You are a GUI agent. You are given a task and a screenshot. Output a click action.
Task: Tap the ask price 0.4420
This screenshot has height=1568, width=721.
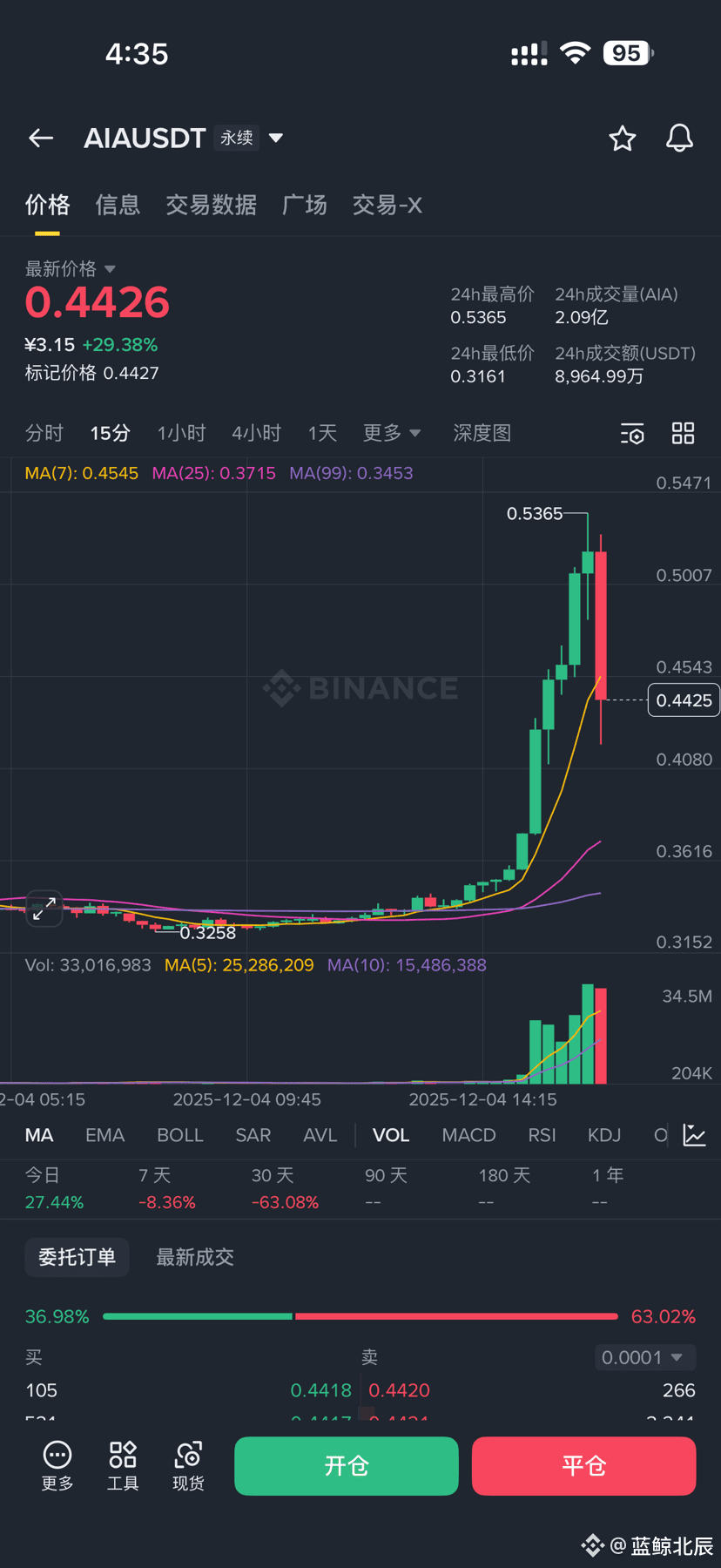coord(400,1390)
